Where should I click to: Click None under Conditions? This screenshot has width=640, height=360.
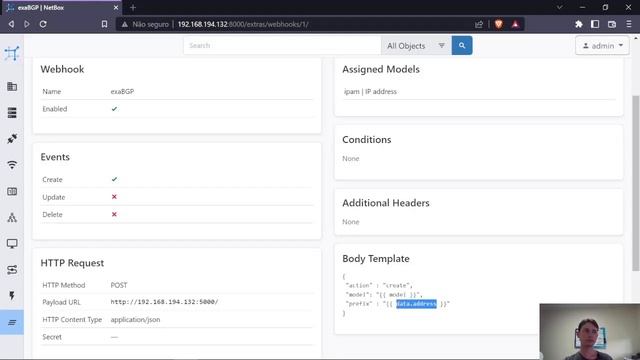tap(351, 158)
